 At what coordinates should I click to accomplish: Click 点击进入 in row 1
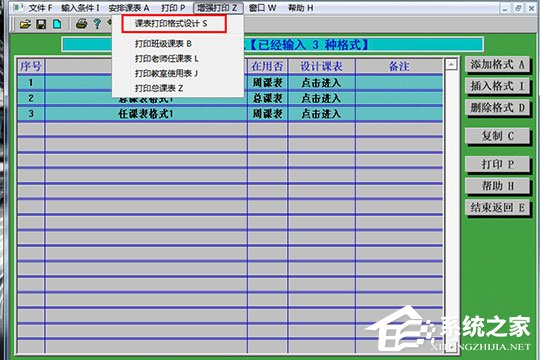[321, 83]
